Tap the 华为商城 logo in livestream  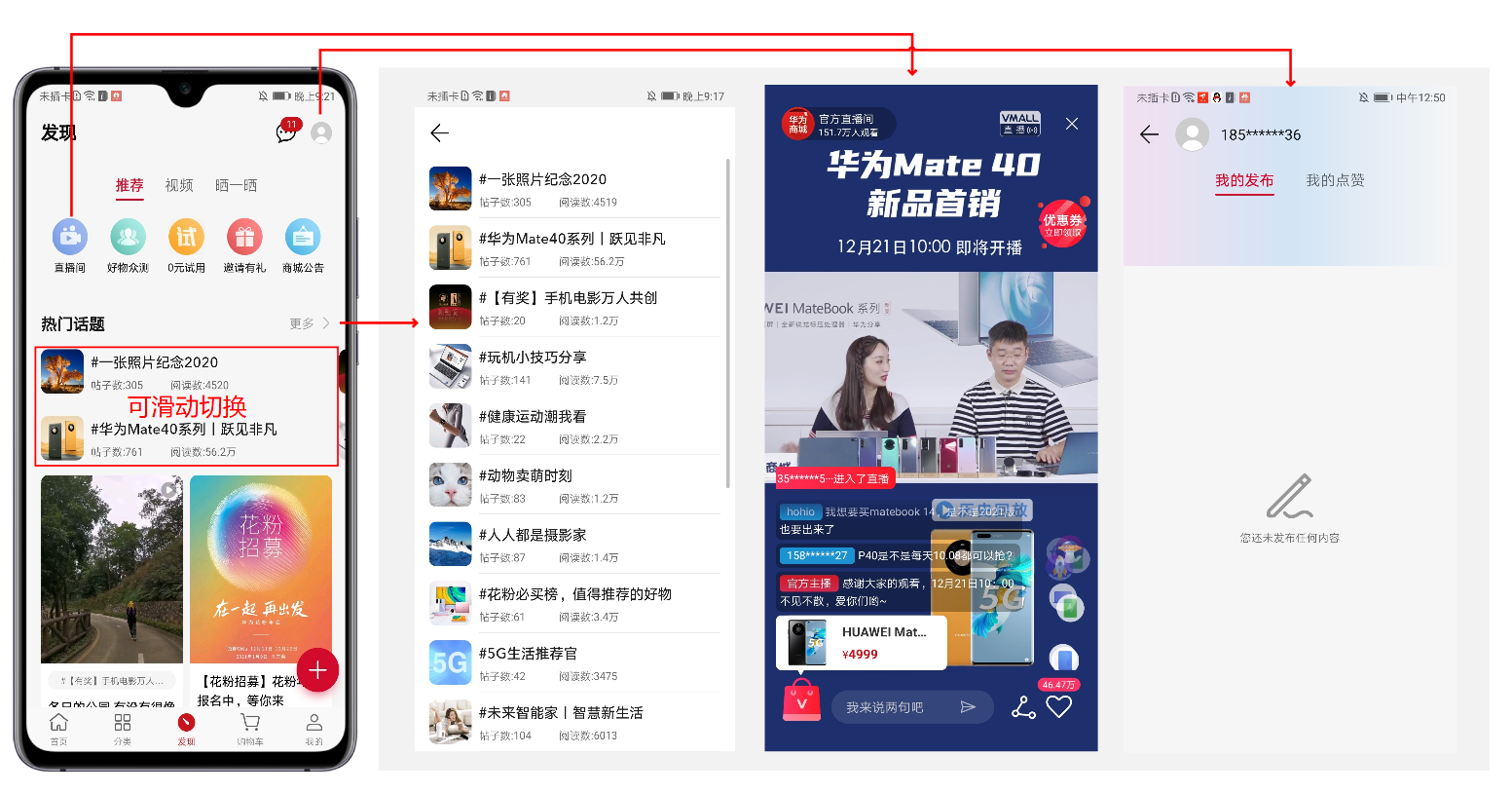pos(797,124)
